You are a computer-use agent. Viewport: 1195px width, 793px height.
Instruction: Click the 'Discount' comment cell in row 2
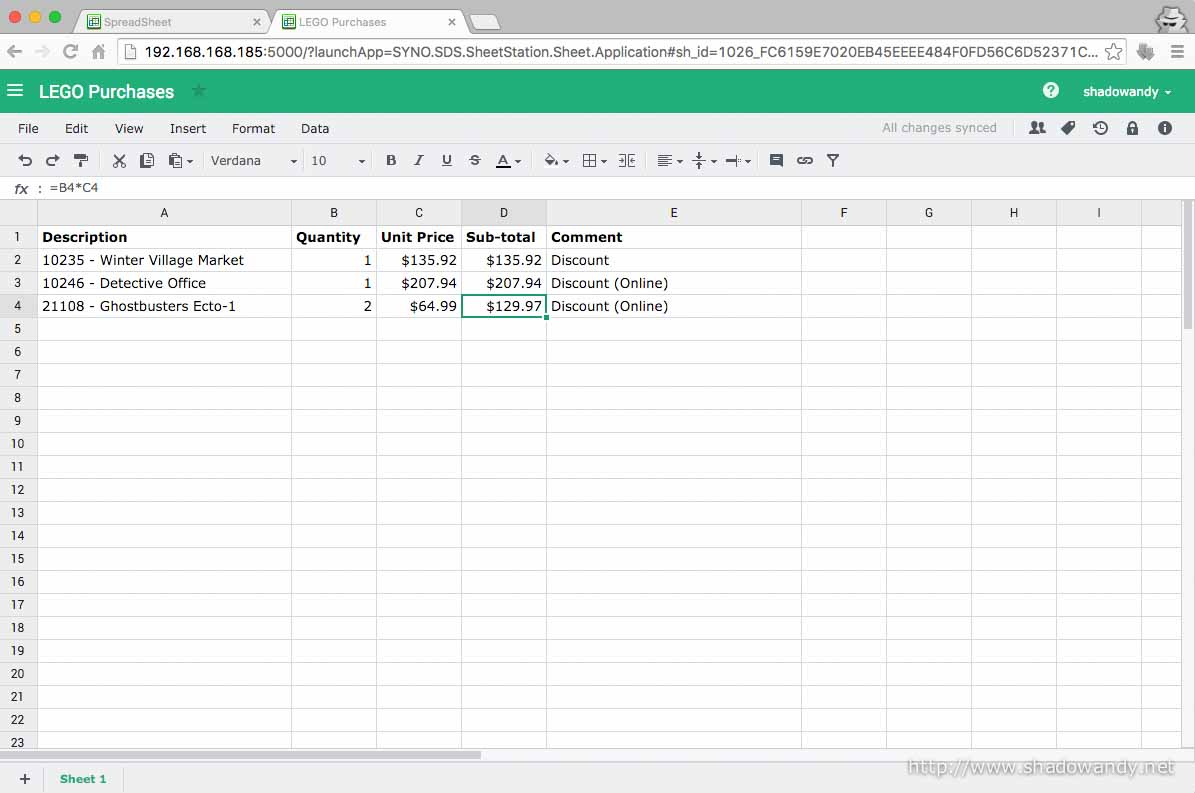coord(674,261)
